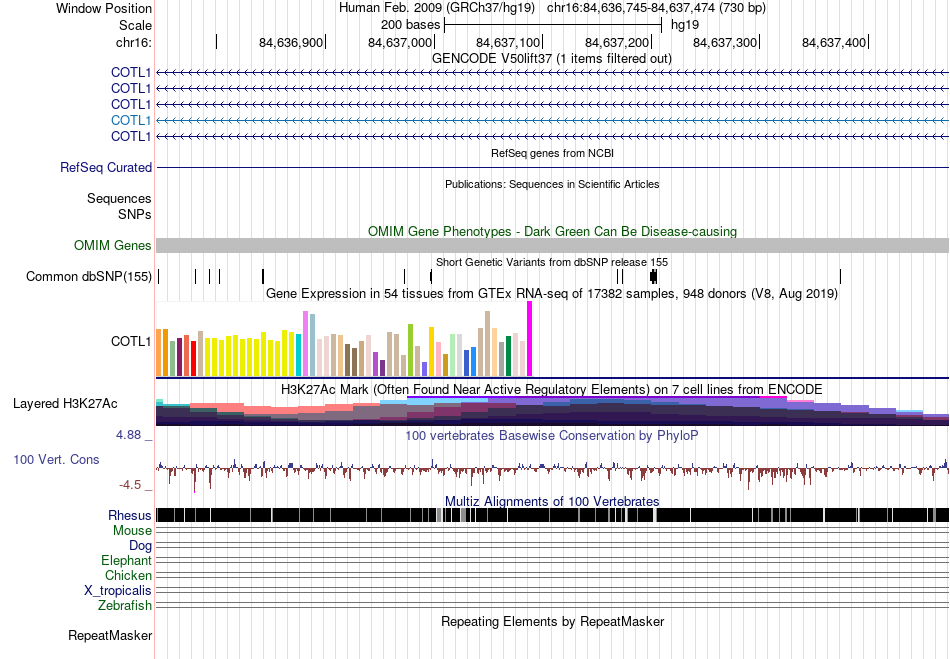This screenshot has width=950, height=659.
Task: Open Publications: Sequences in Scientific Articles title
Action: point(552,184)
